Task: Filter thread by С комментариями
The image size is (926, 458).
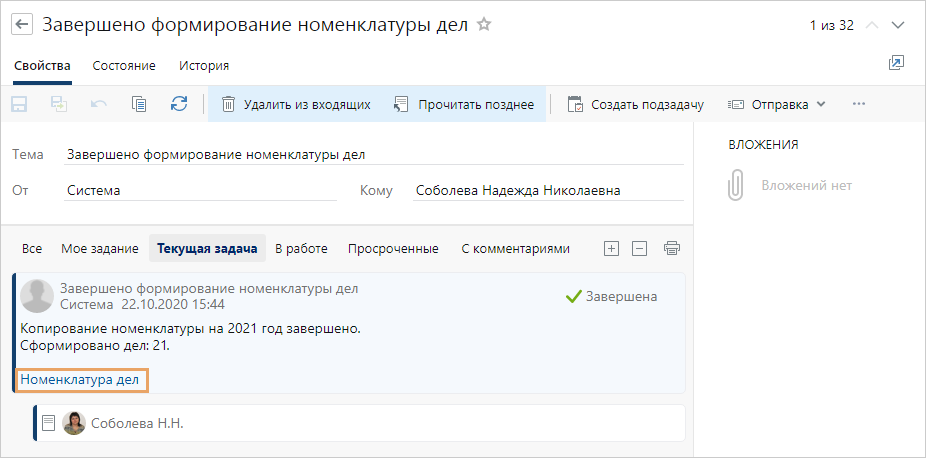Action: (515, 249)
